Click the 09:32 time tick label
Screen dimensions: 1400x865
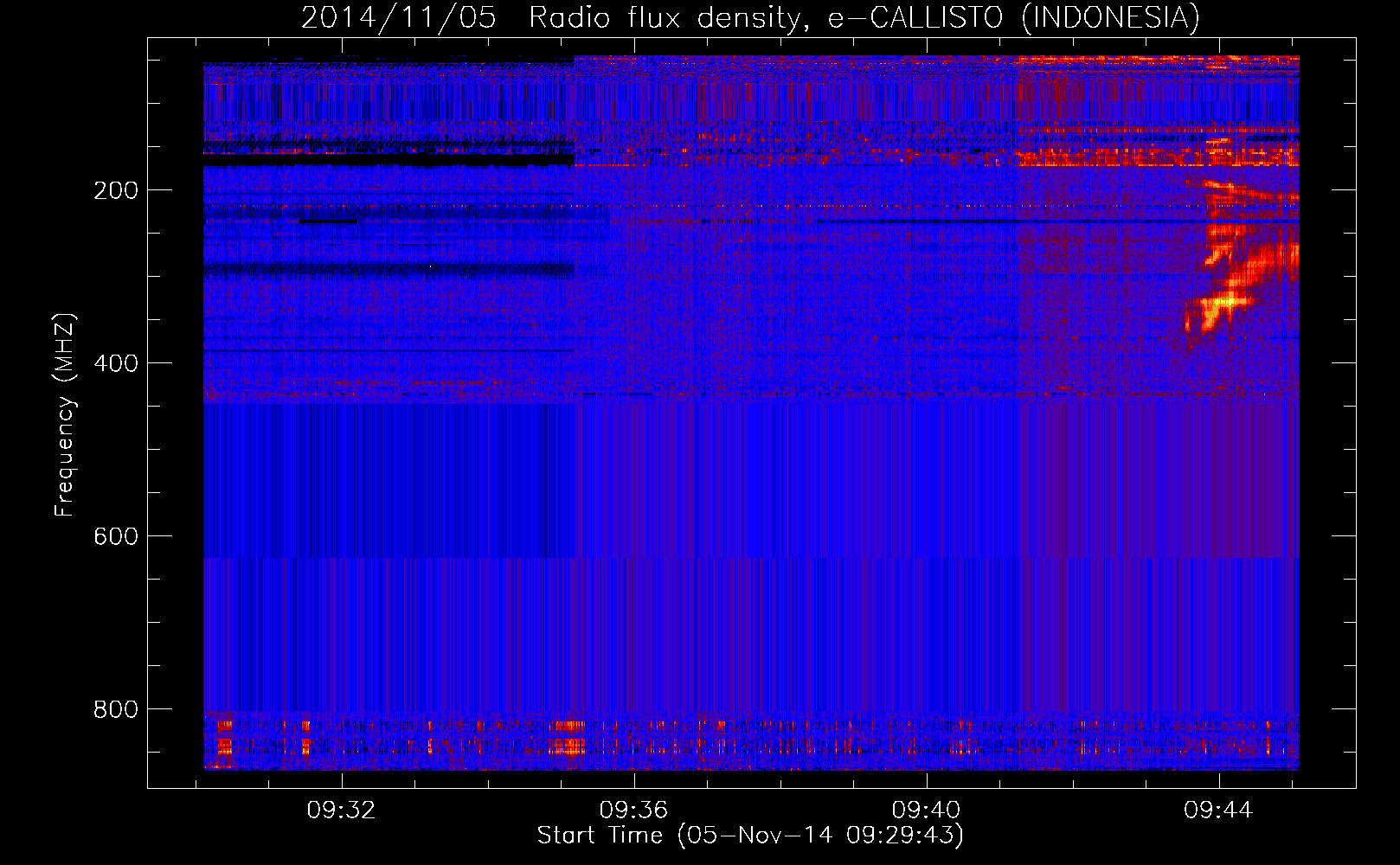click(x=341, y=811)
